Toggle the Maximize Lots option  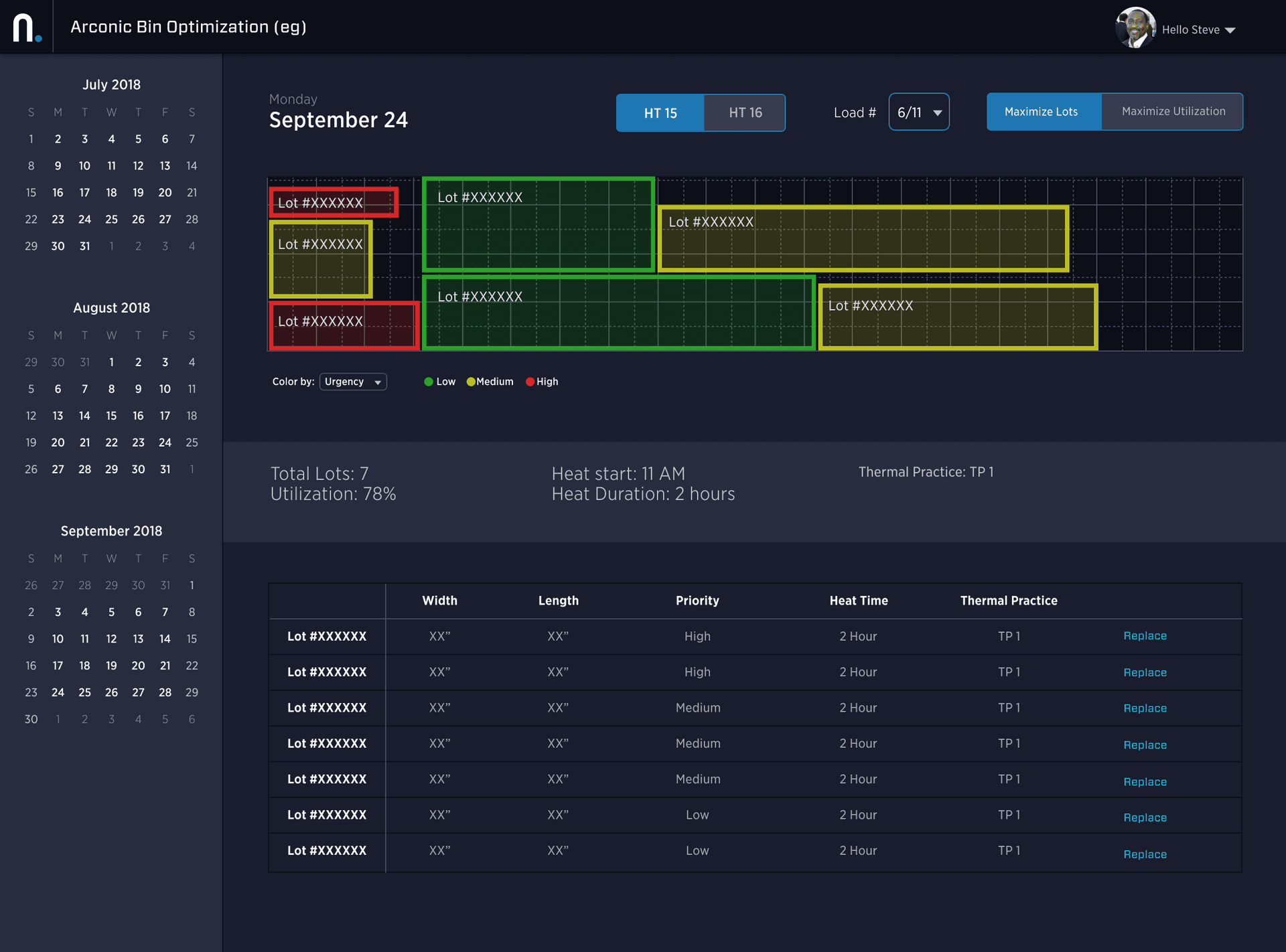click(x=1041, y=112)
